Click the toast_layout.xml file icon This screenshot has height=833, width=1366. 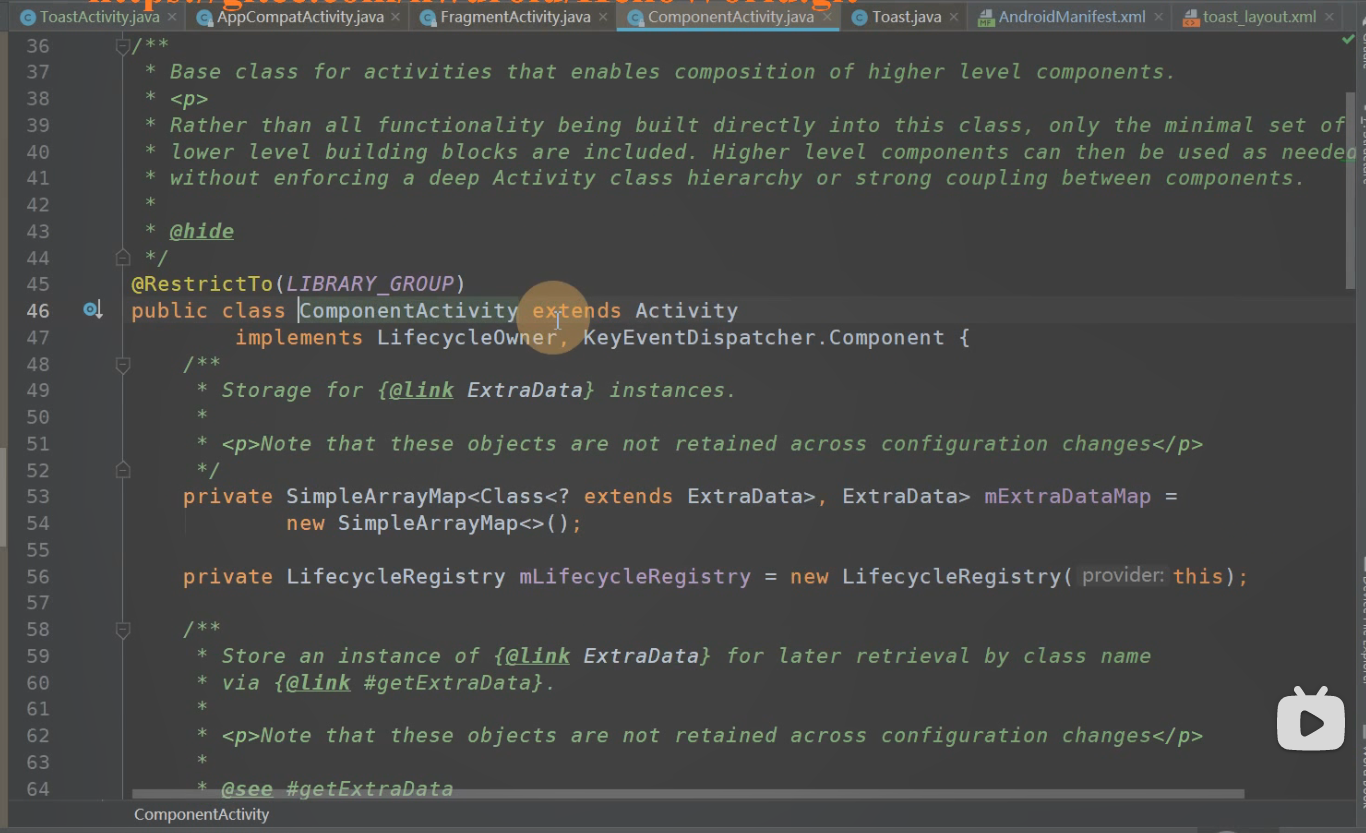coord(1190,17)
